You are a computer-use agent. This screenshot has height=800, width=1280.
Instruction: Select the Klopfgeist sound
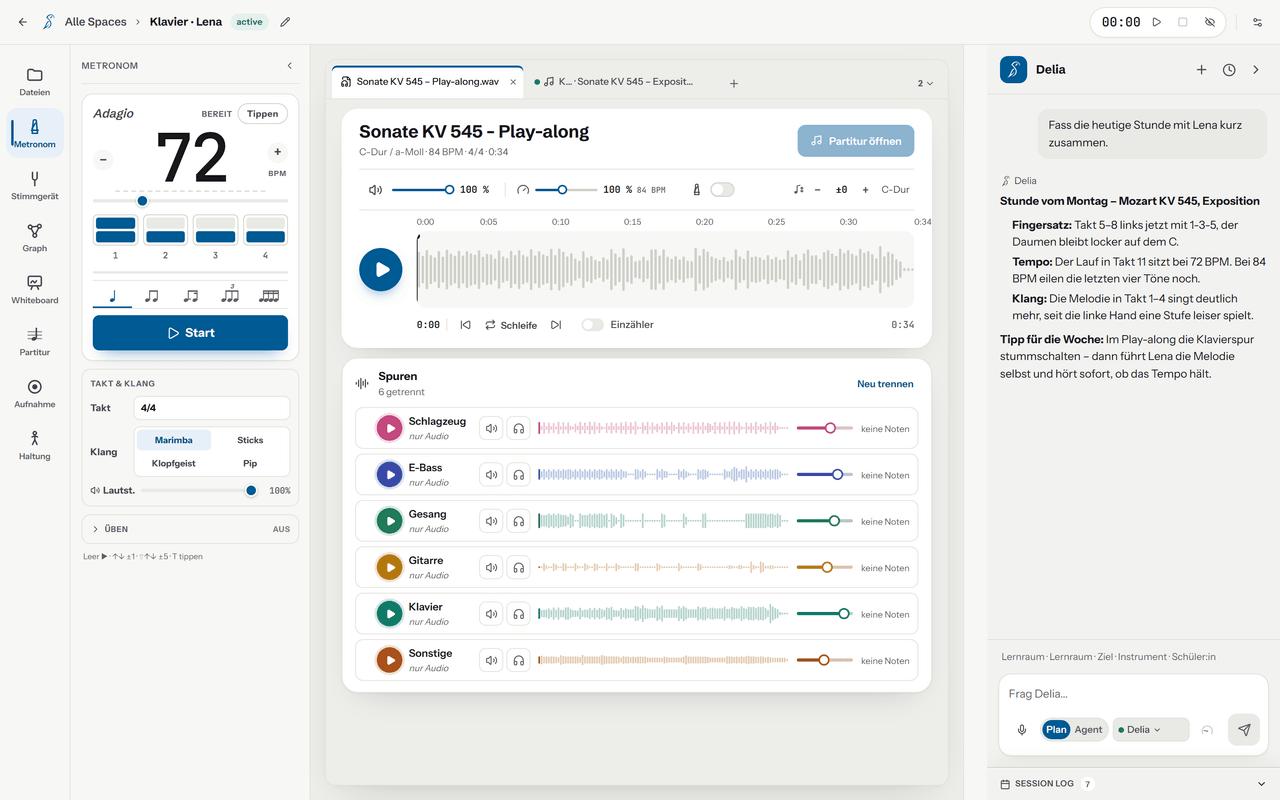click(174, 463)
